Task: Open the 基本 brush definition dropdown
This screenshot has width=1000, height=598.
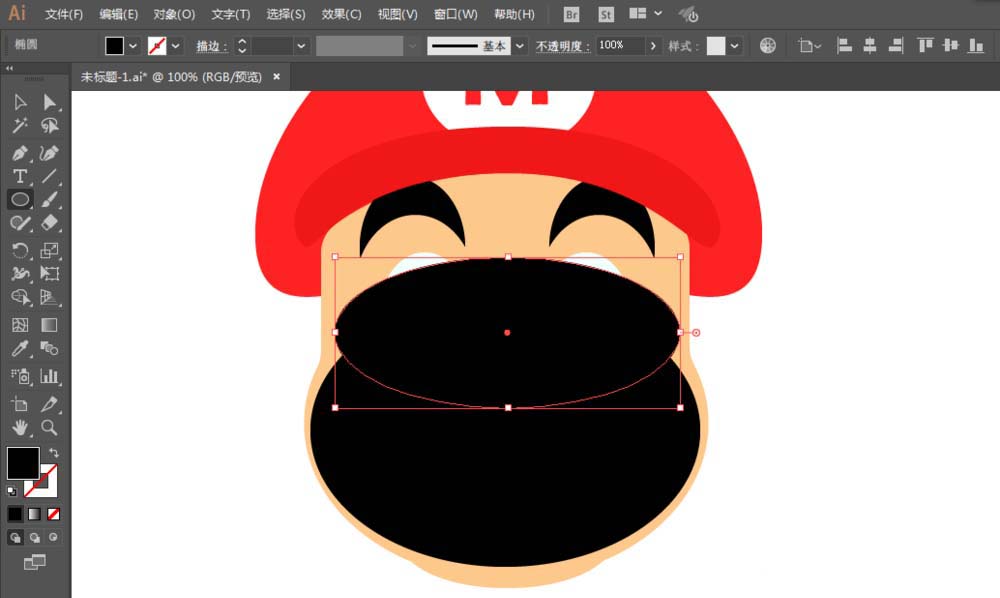Action: click(x=520, y=46)
